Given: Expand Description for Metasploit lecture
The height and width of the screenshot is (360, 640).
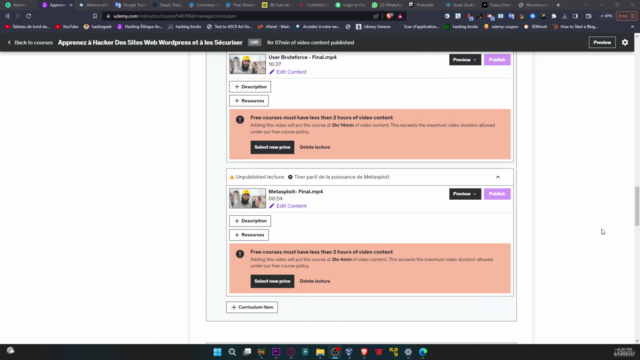Looking at the screenshot, I should 250,221.
